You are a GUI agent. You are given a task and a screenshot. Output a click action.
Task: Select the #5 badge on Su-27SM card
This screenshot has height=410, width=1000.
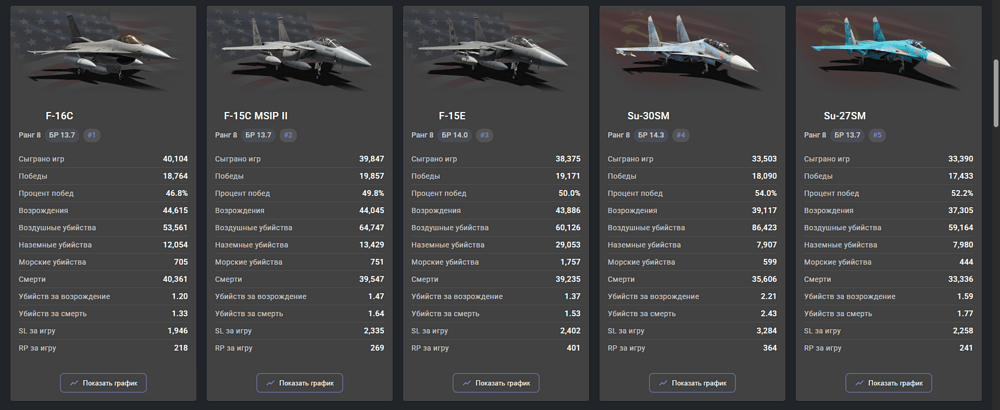click(876, 135)
